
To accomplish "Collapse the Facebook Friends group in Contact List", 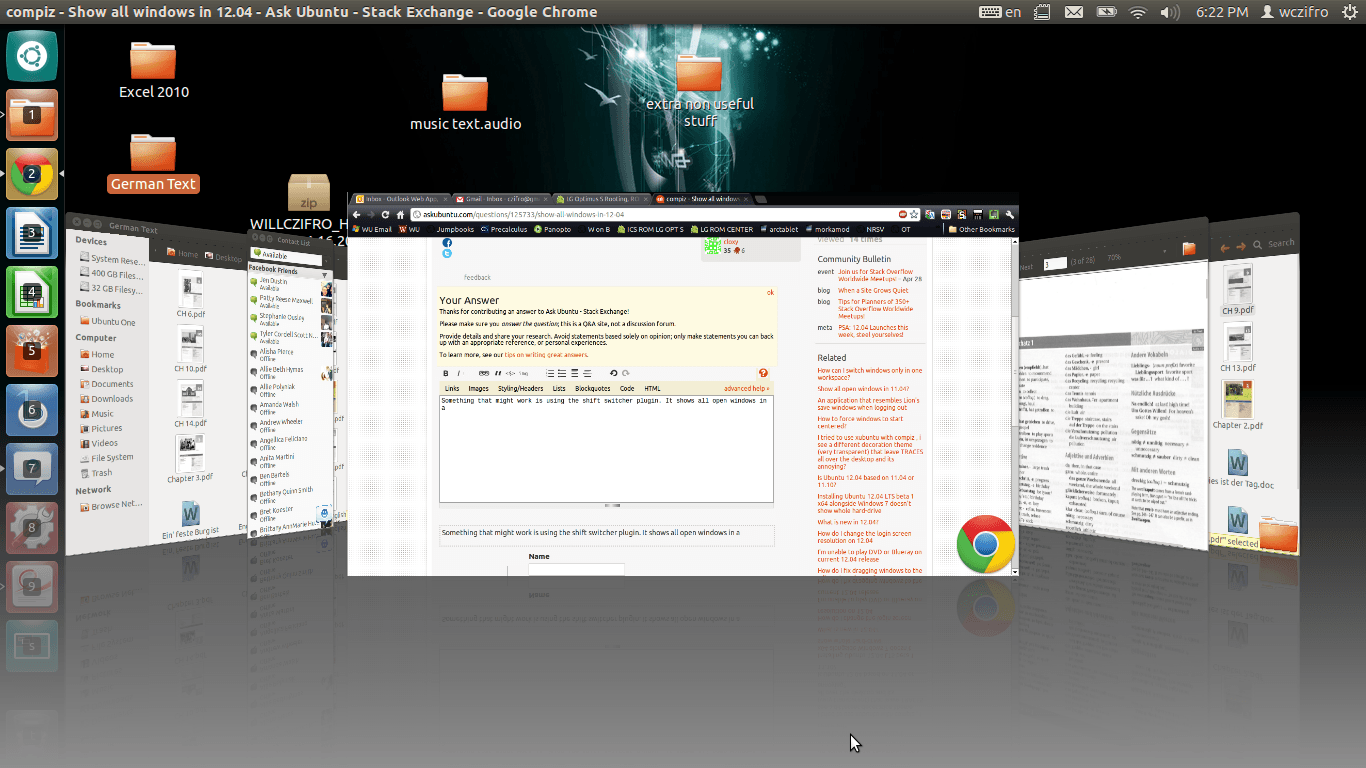I will 290,270.
